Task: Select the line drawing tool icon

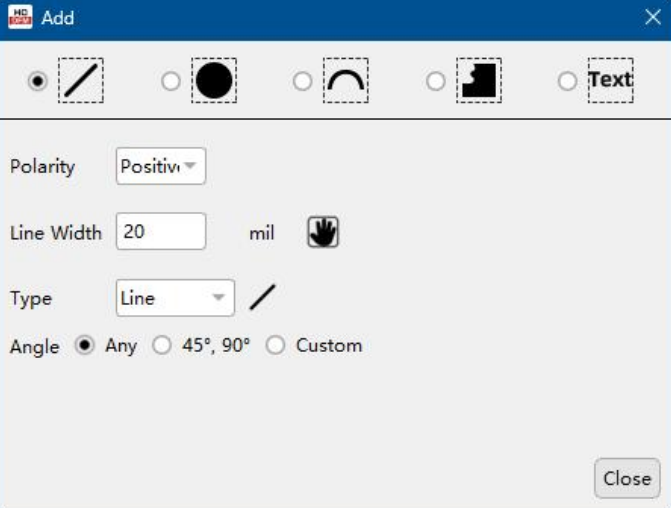Action: pos(79,81)
